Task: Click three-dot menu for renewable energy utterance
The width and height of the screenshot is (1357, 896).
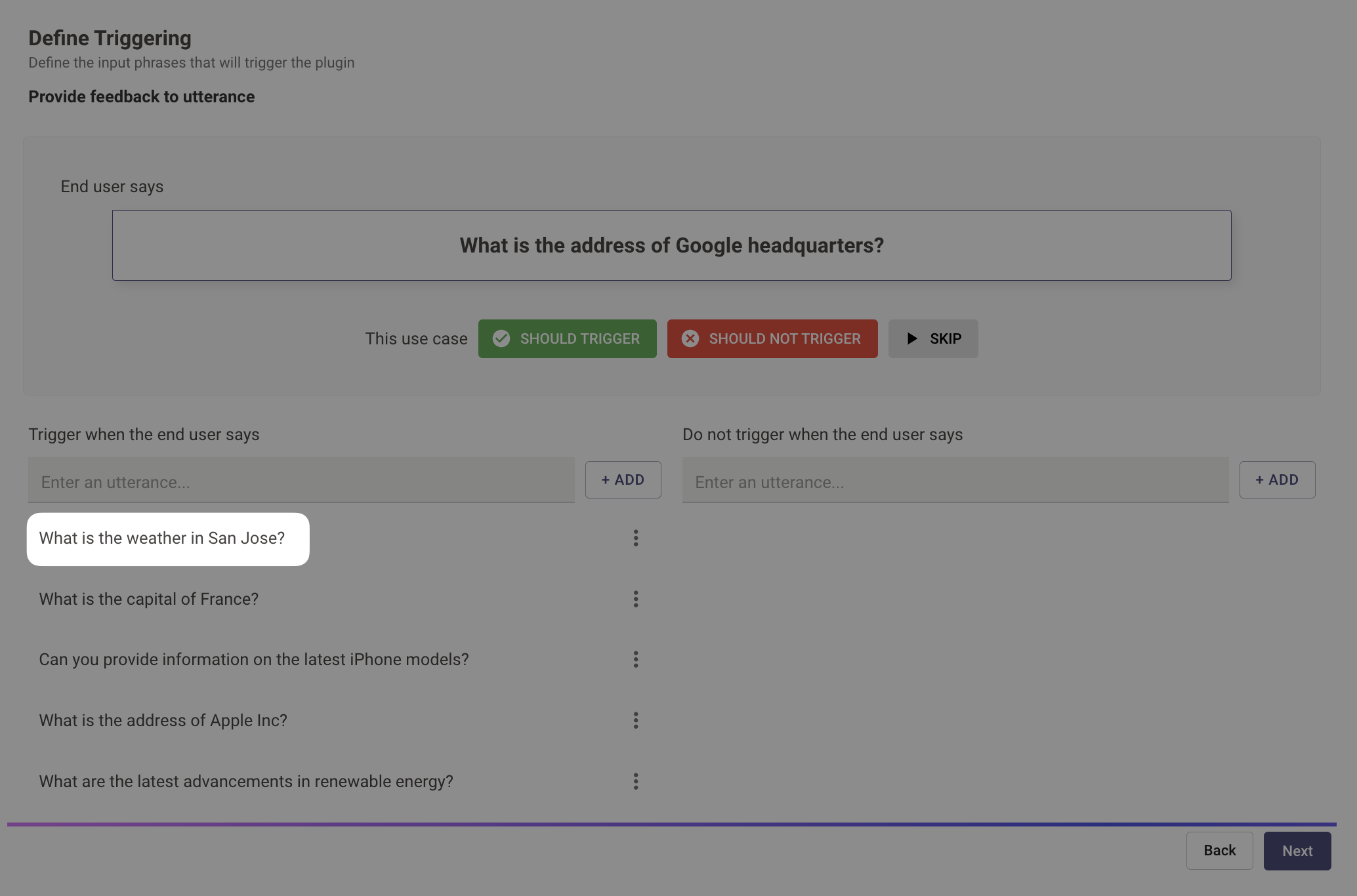Action: (x=636, y=782)
